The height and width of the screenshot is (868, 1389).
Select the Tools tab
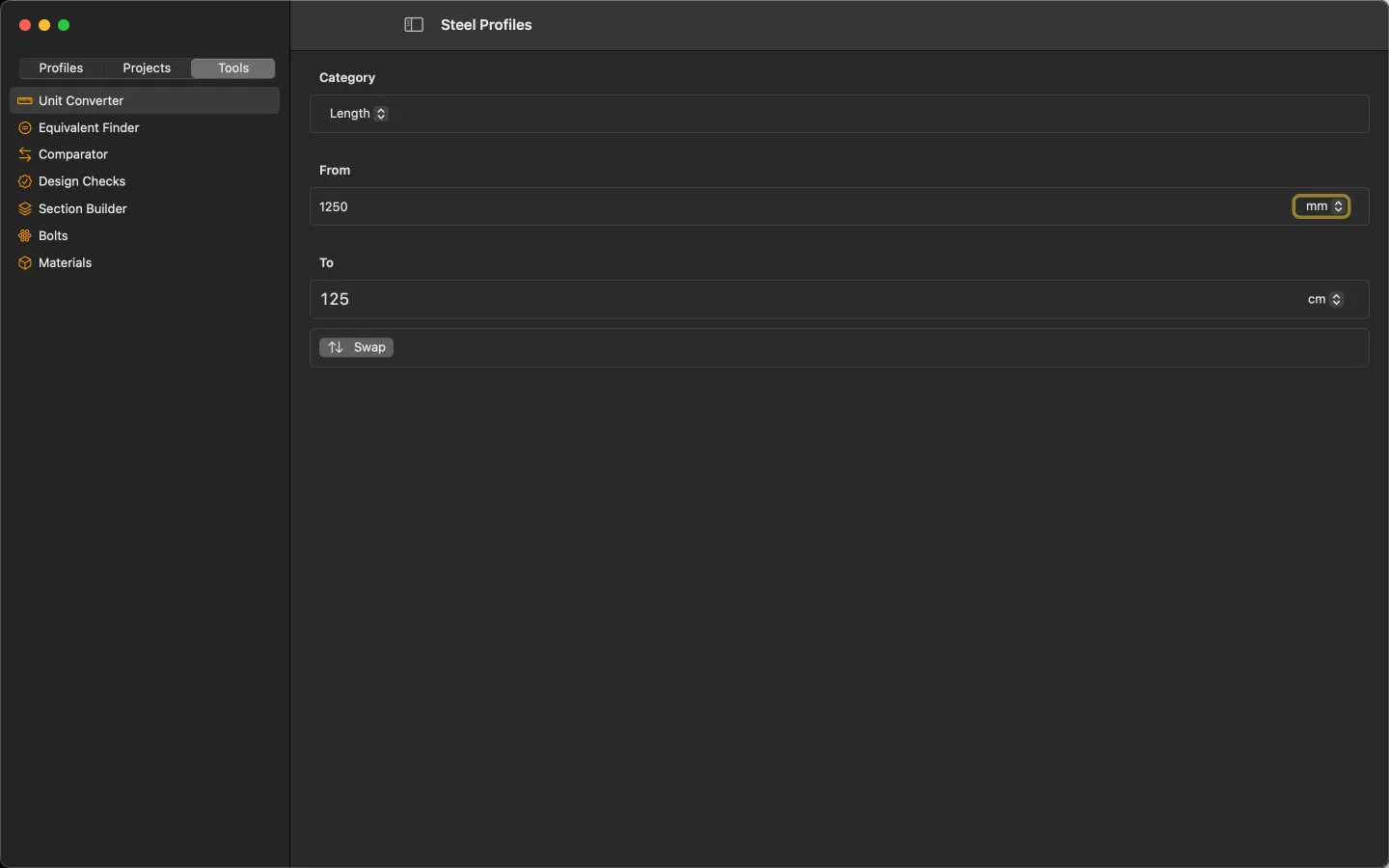[233, 68]
